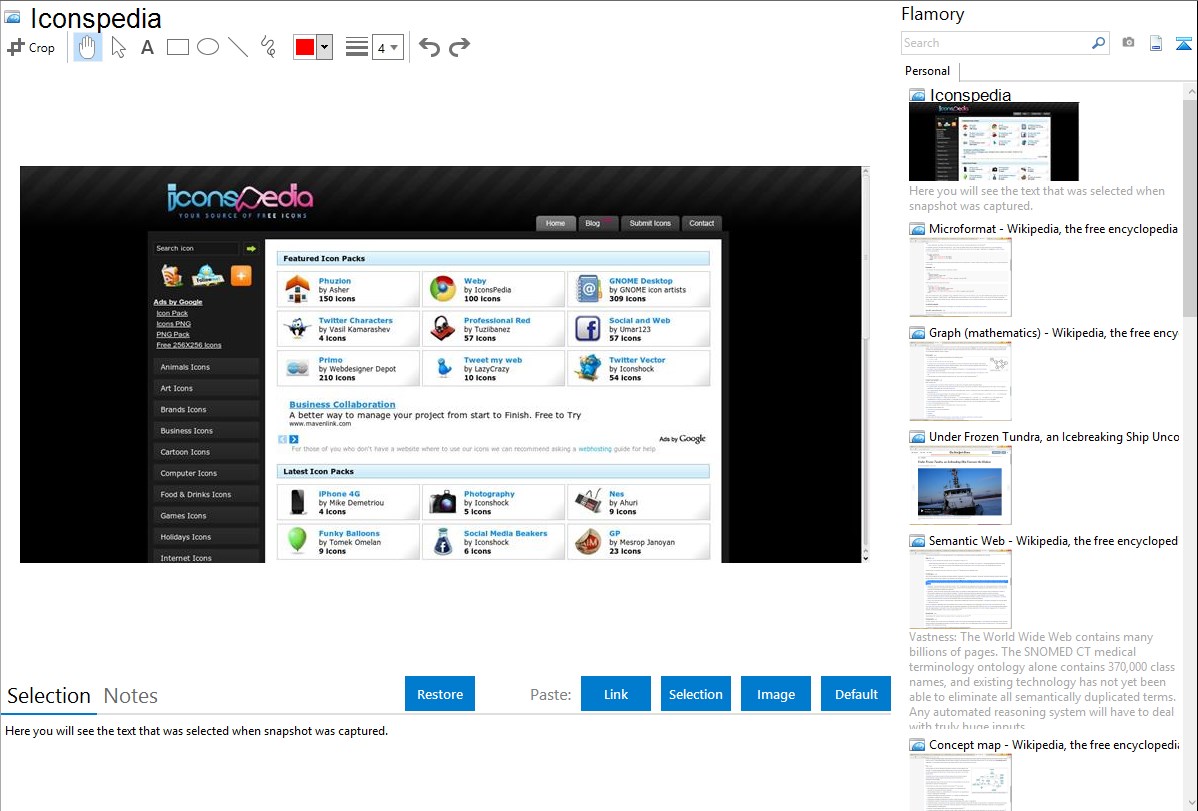Open the Under Frozen Tundra snapshot thumbnail
This screenshot has width=1198, height=811.
[960, 485]
